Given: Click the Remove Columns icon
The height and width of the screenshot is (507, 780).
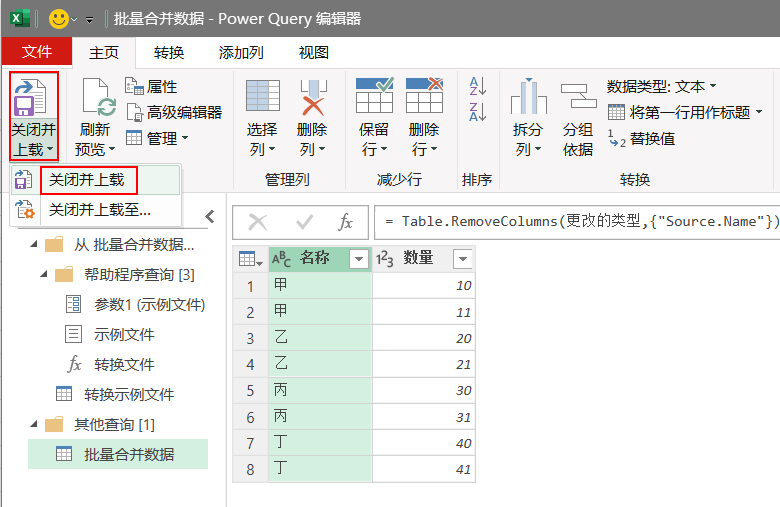Looking at the screenshot, I should coord(313,97).
